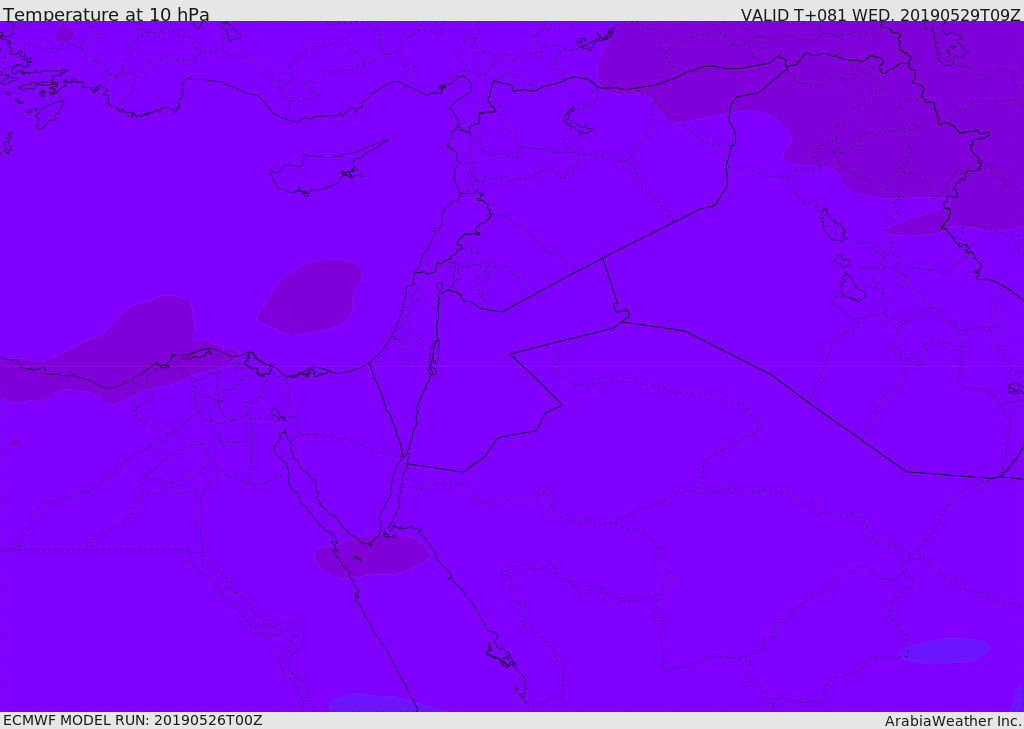
Task: Click the 'VALID T+081 WED. 20190529T09Z' label
Action: pos(880,14)
